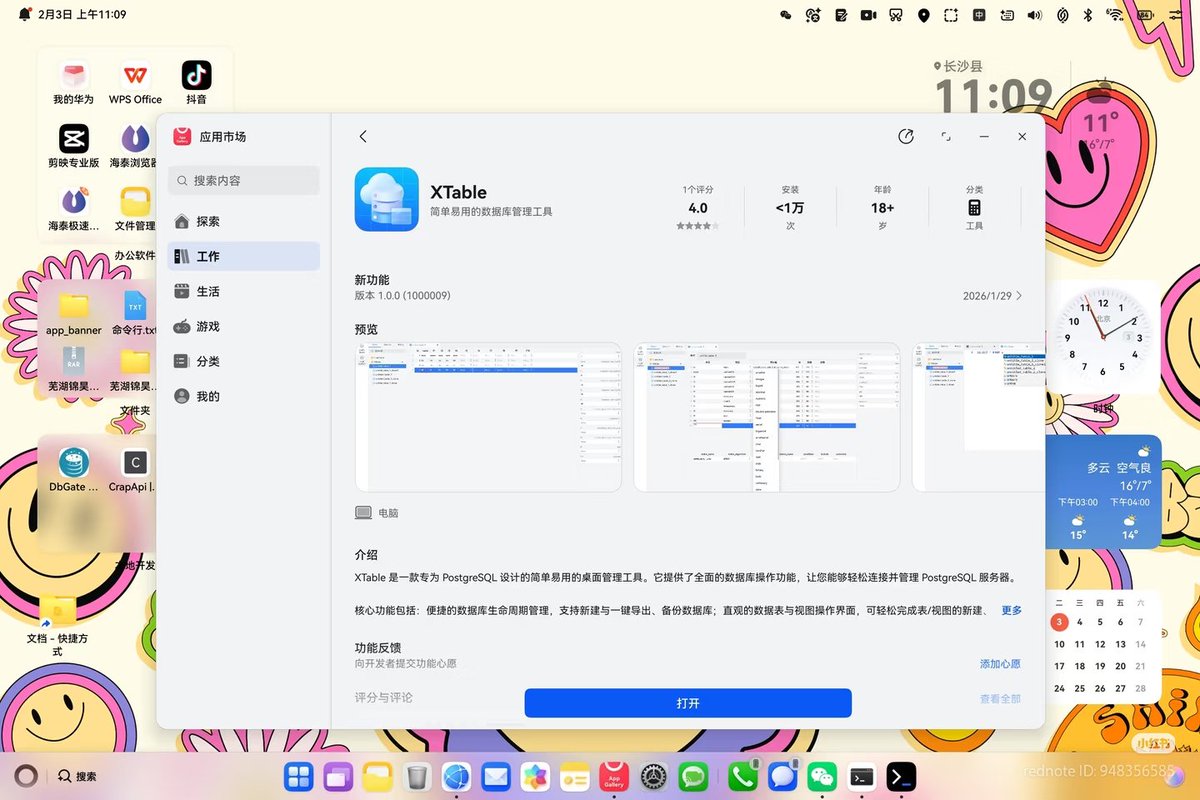Viewport: 1200px width, 800px height.
Task: Open the gallery photos app in dock
Action: coord(535,775)
